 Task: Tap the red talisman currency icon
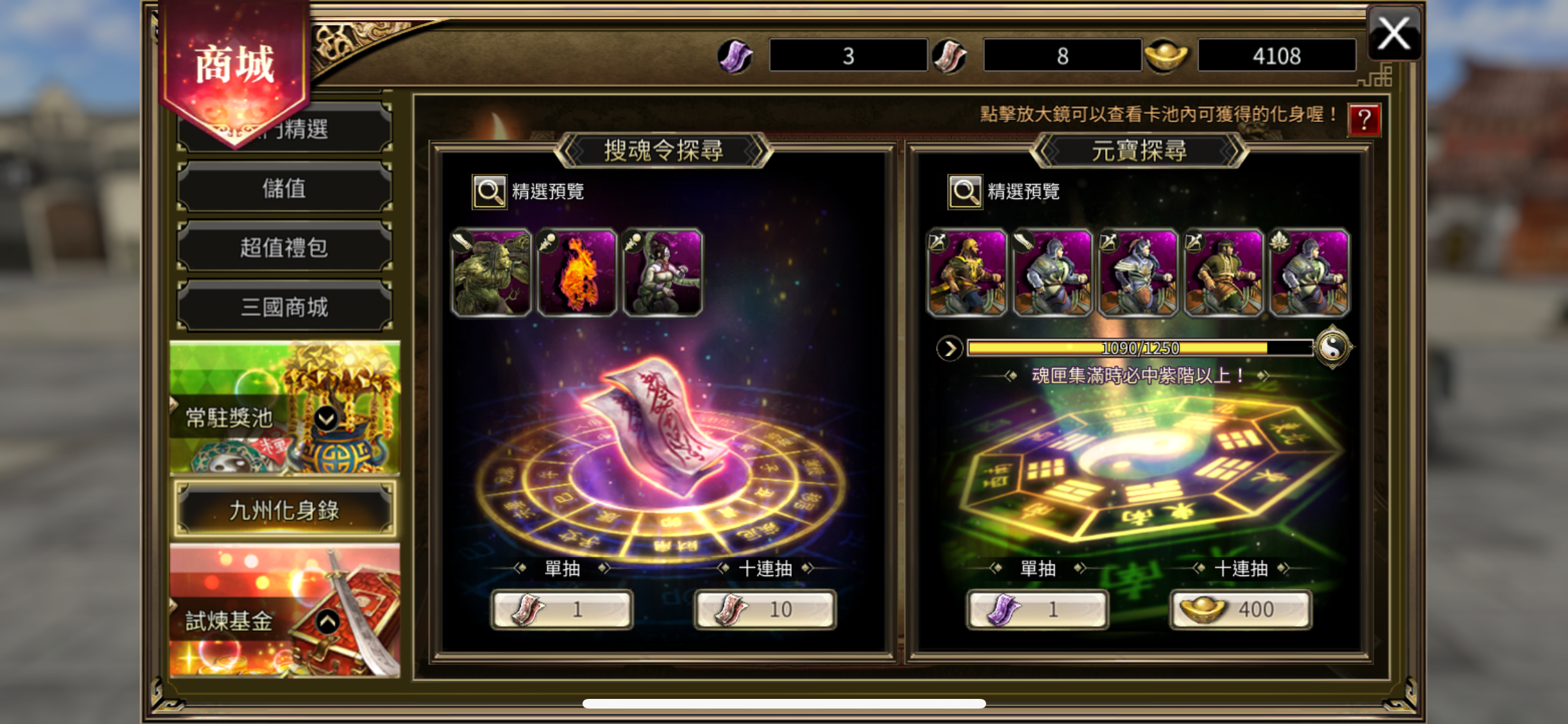pyautogui.click(x=950, y=56)
